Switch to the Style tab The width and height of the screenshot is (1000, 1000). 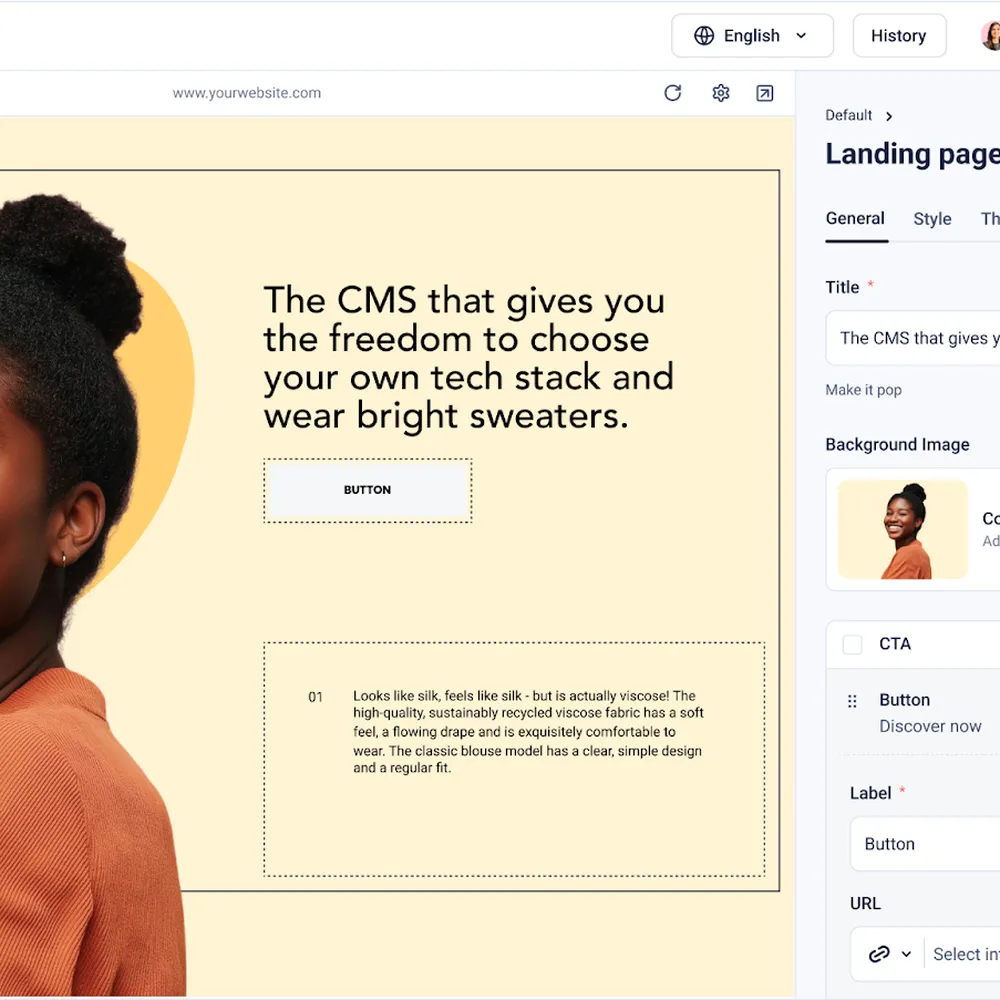(932, 219)
